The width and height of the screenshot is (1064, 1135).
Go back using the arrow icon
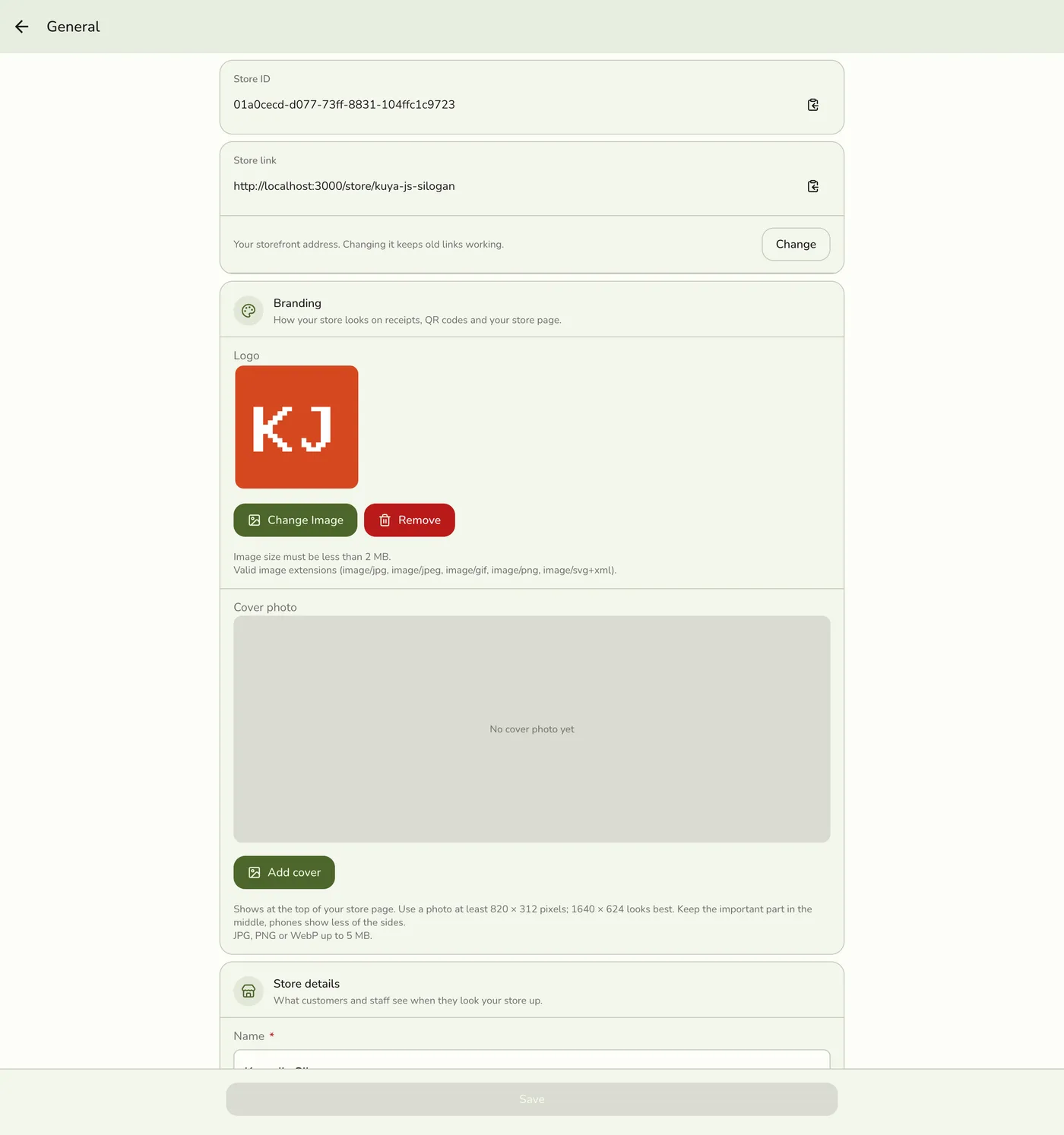[21, 27]
